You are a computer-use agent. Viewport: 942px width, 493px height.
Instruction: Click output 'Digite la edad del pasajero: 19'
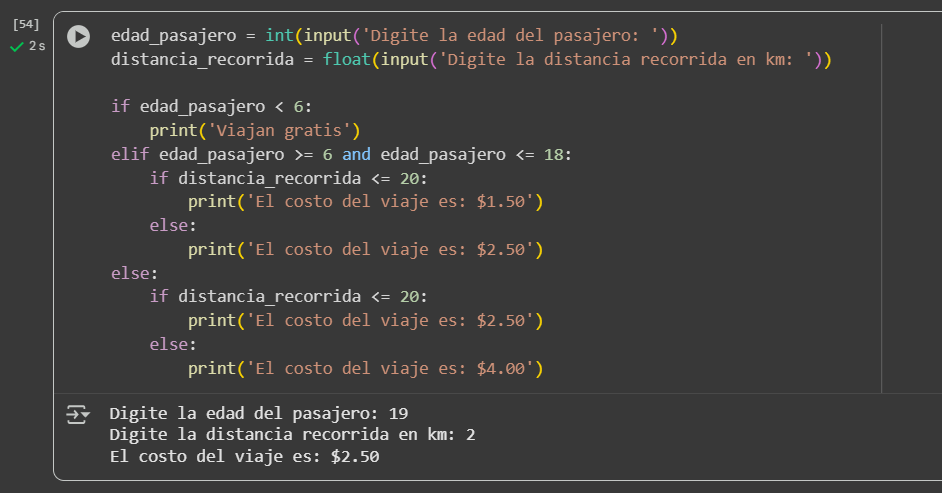(259, 413)
